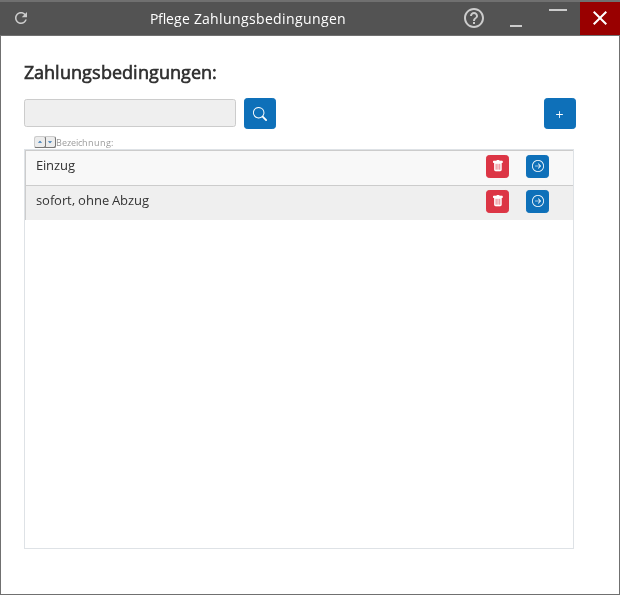The height and width of the screenshot is (595, 620).
Task: Delete the Einzug entry
Action: click(498, 167)
